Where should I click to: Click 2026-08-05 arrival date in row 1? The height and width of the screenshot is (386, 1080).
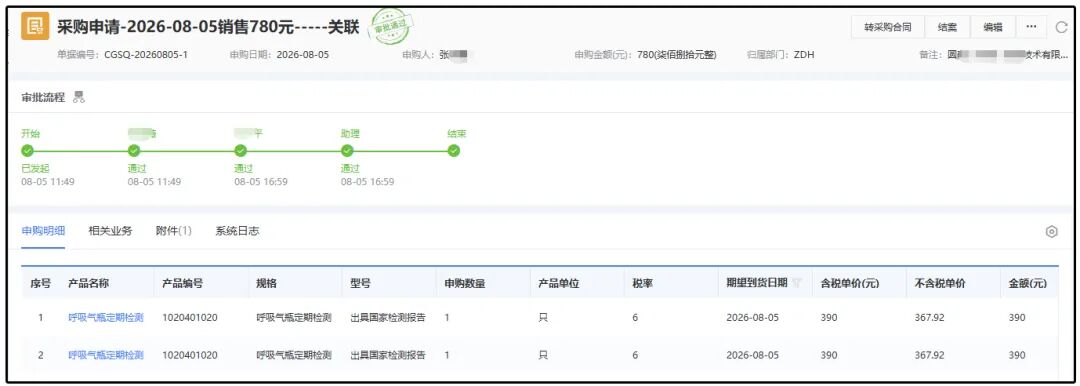click(x=753, y=318)
